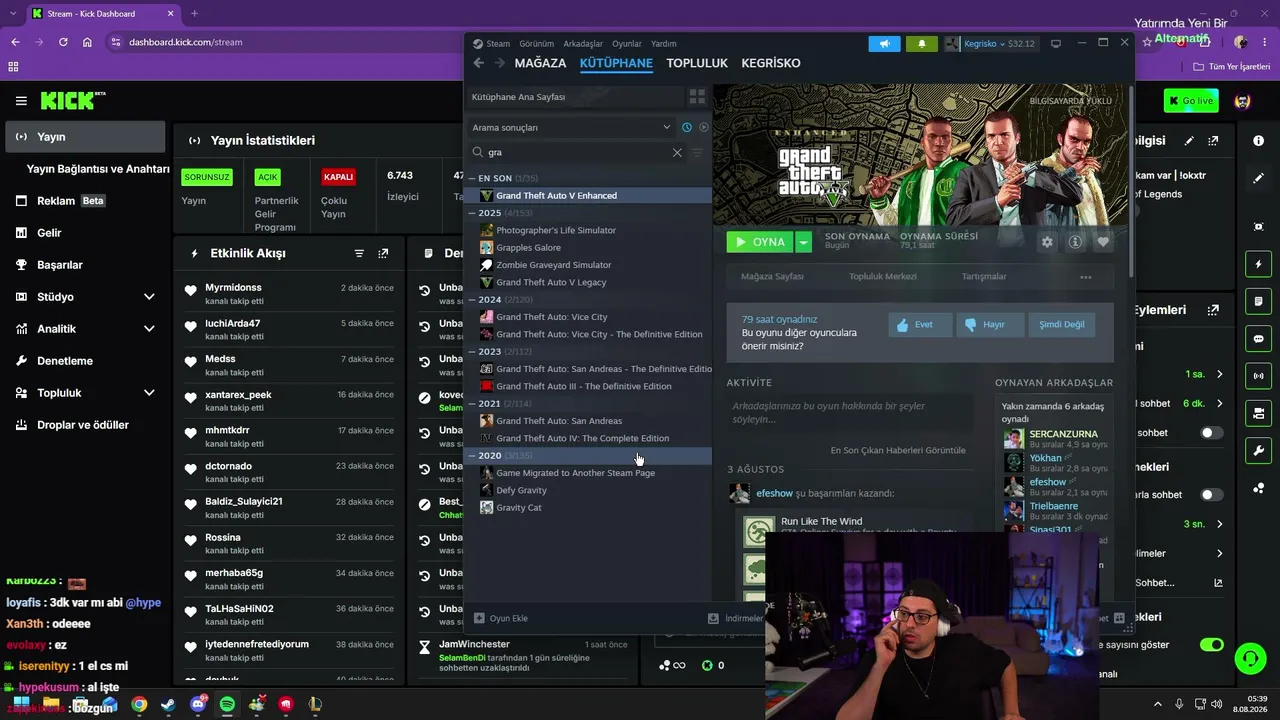
Task: Toggle the switch showing 'sayısını göster'
Action: point(1211,645)
